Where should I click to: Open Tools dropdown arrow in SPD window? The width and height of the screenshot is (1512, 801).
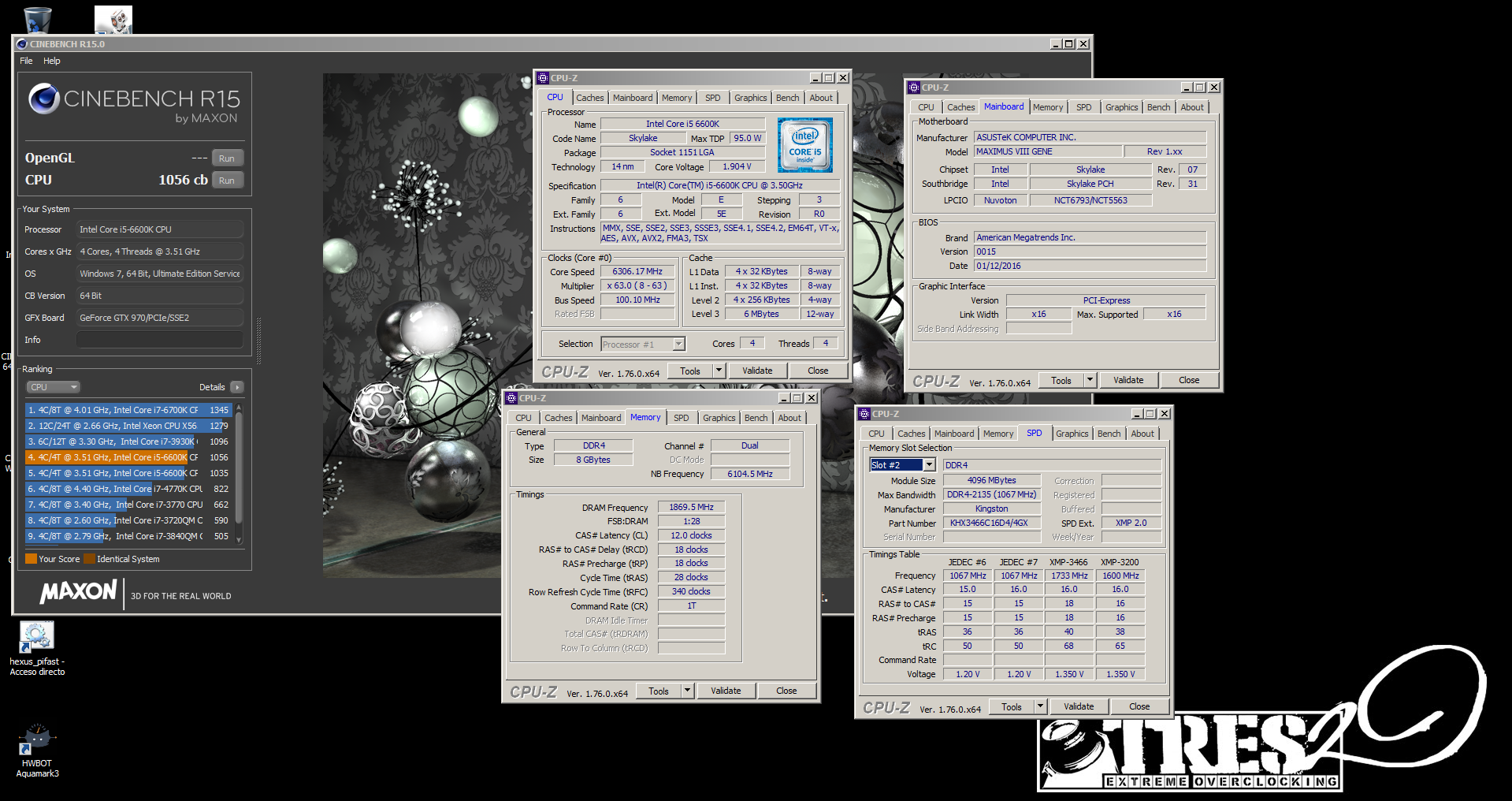(x=1040, y=706)
